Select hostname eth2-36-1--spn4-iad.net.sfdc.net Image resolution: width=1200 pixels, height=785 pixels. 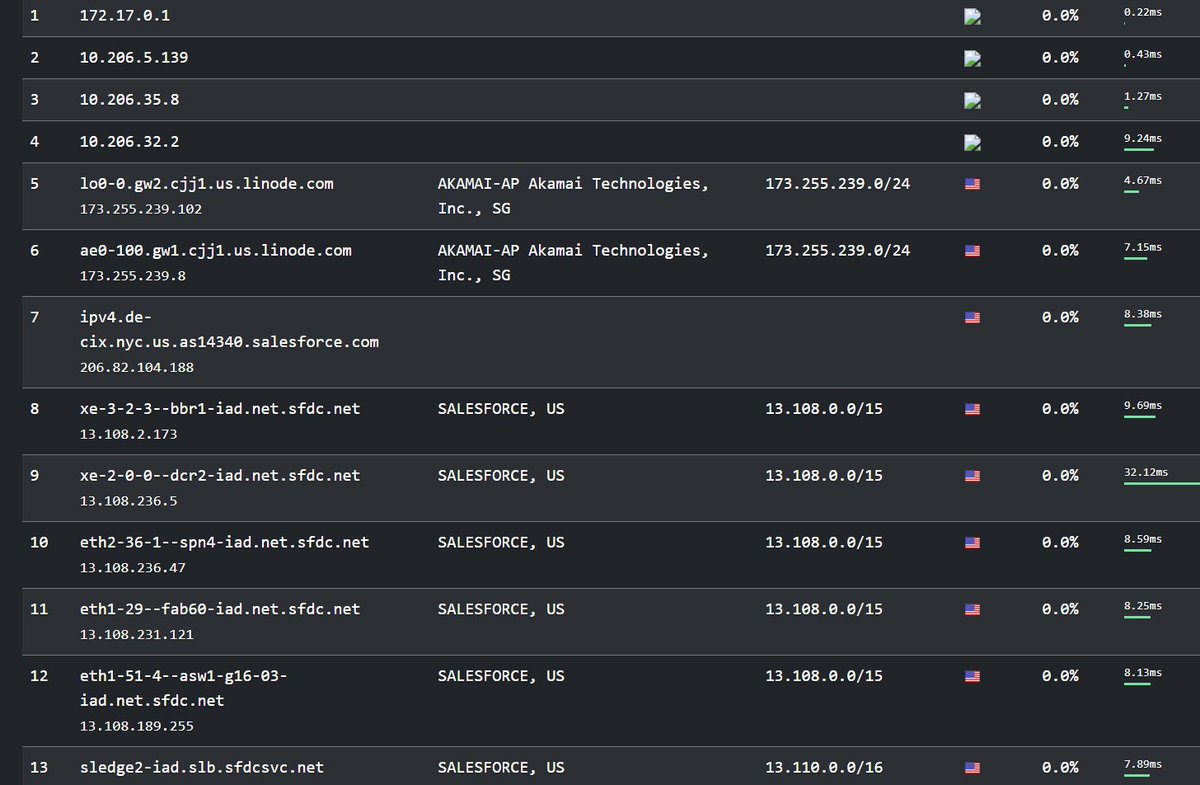[x=225, y=542]
